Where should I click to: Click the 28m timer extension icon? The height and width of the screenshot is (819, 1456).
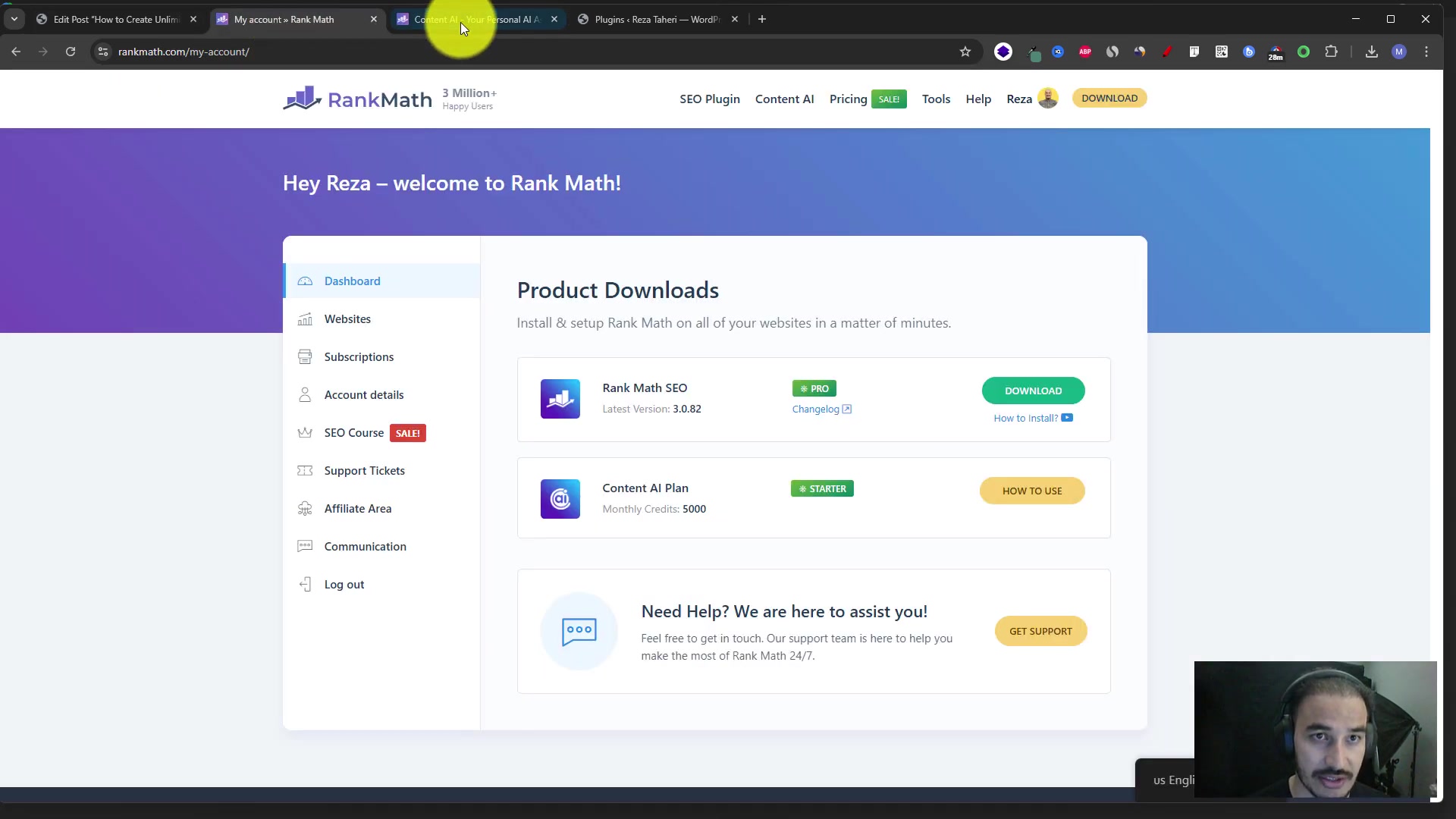(x=1276, y=52)
